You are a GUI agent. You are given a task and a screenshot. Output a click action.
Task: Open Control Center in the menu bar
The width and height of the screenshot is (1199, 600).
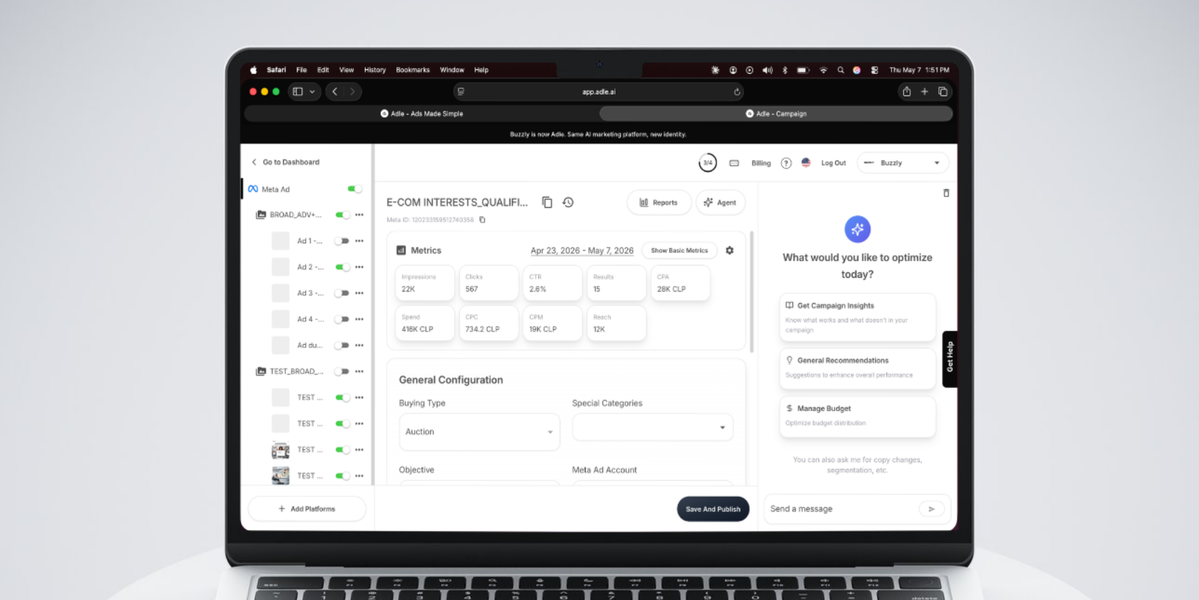point(875,70)
